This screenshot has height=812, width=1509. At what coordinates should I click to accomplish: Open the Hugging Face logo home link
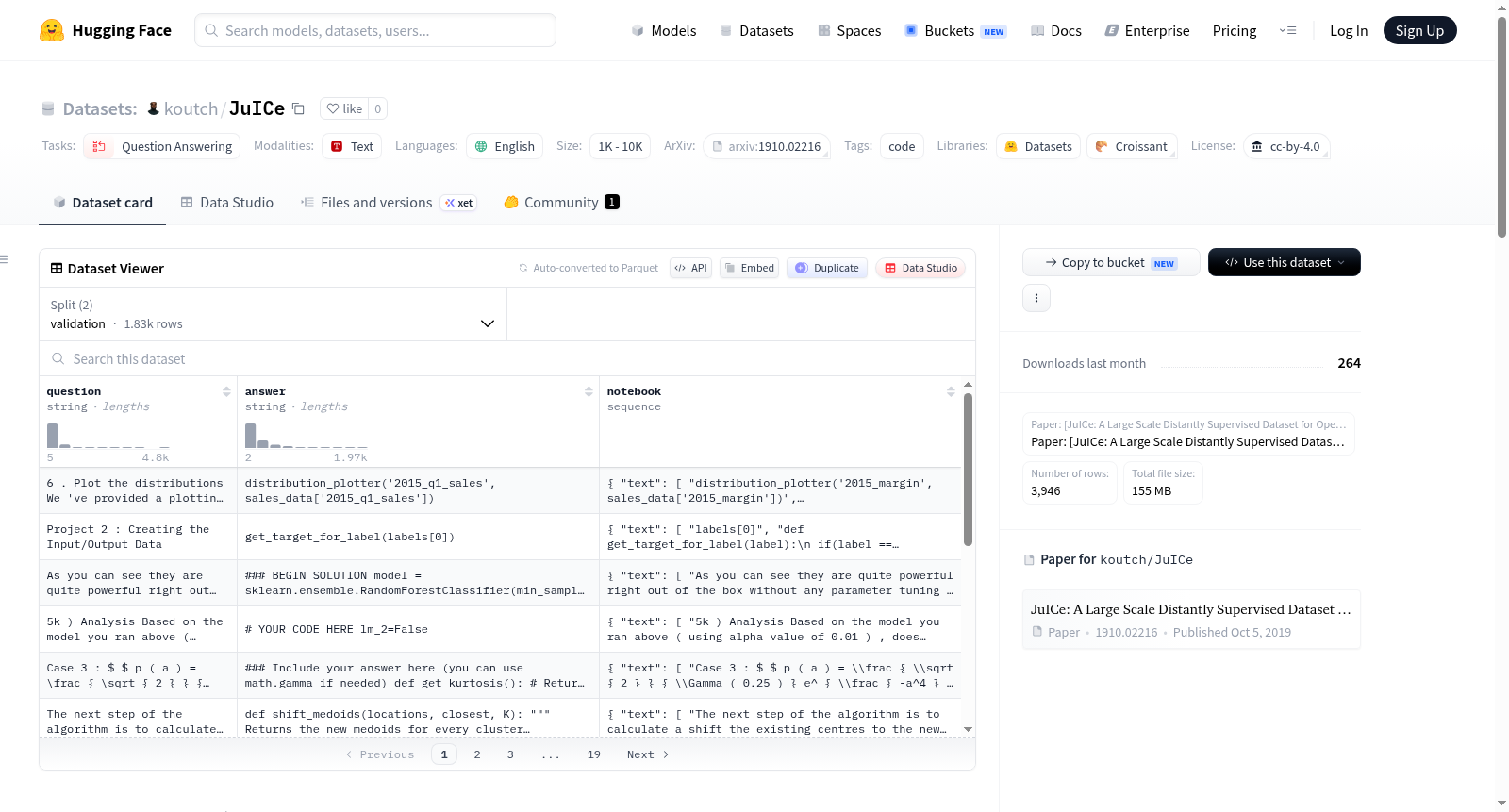(x=106, y=30)
